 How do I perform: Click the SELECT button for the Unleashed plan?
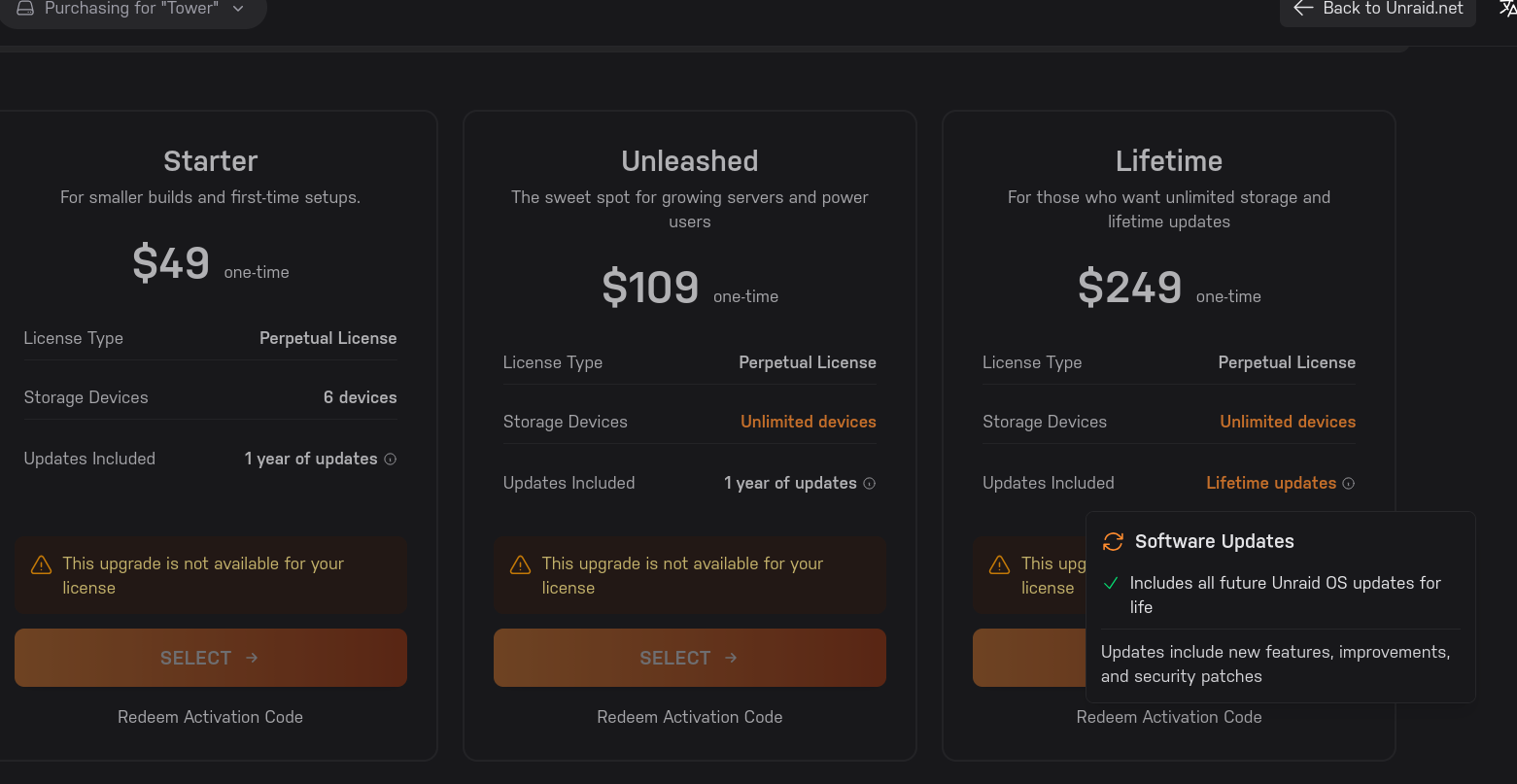(x=690, y=658)
